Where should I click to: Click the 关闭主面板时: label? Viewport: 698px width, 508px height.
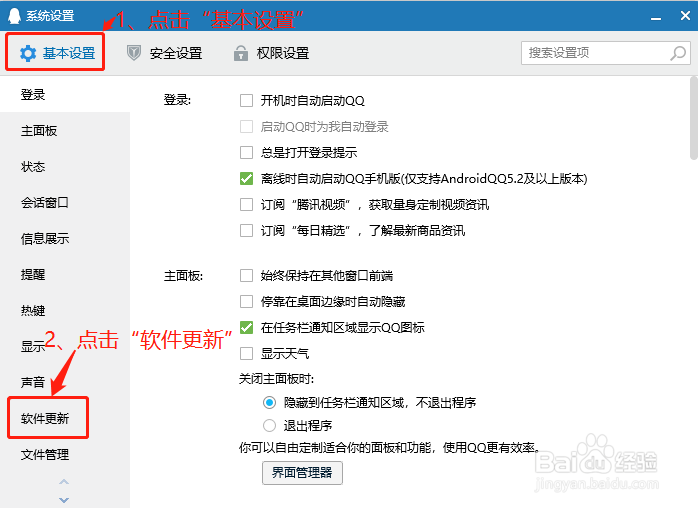pos(276,379)
